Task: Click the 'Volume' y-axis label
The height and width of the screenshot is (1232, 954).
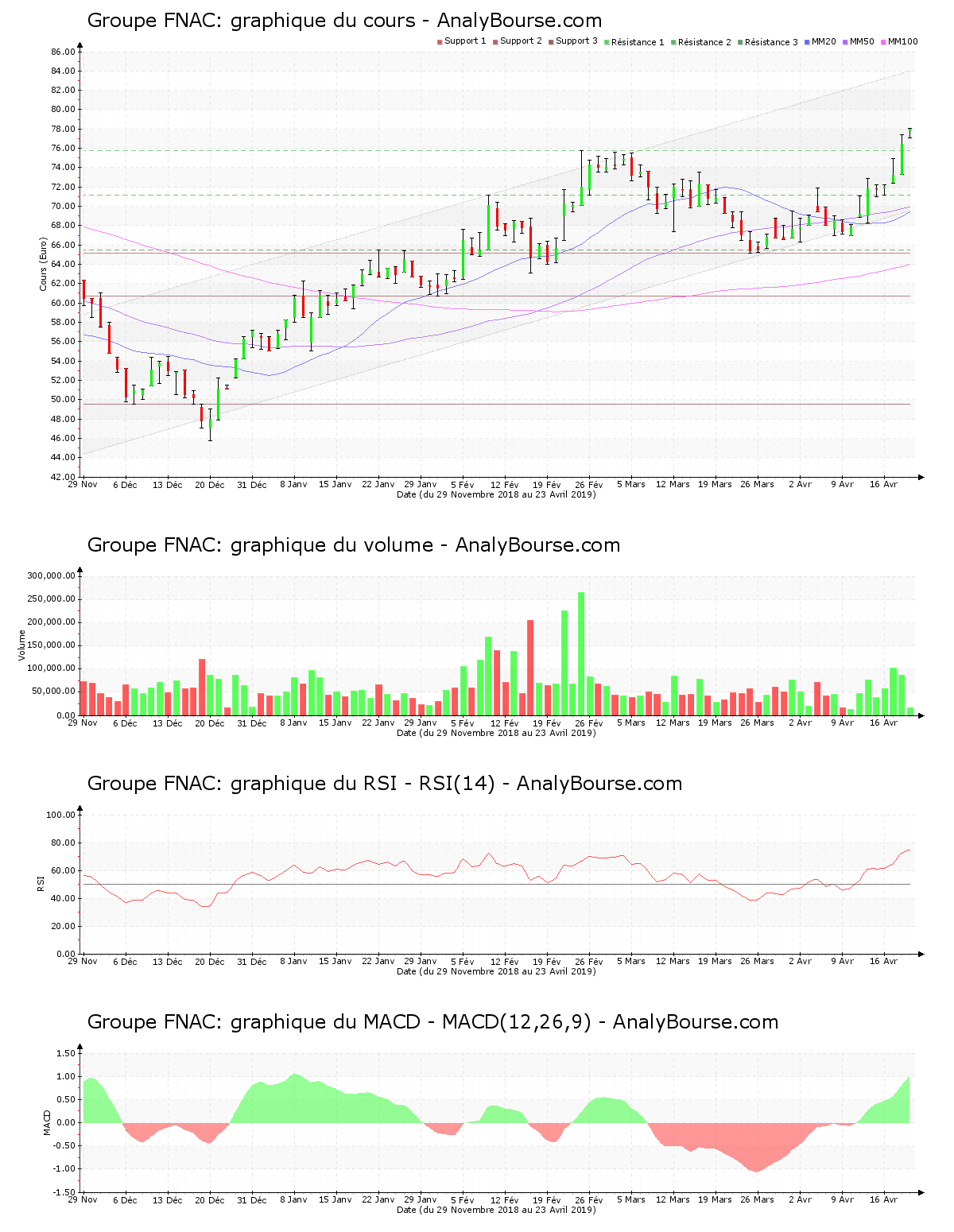Action: (x=22, y=645)
